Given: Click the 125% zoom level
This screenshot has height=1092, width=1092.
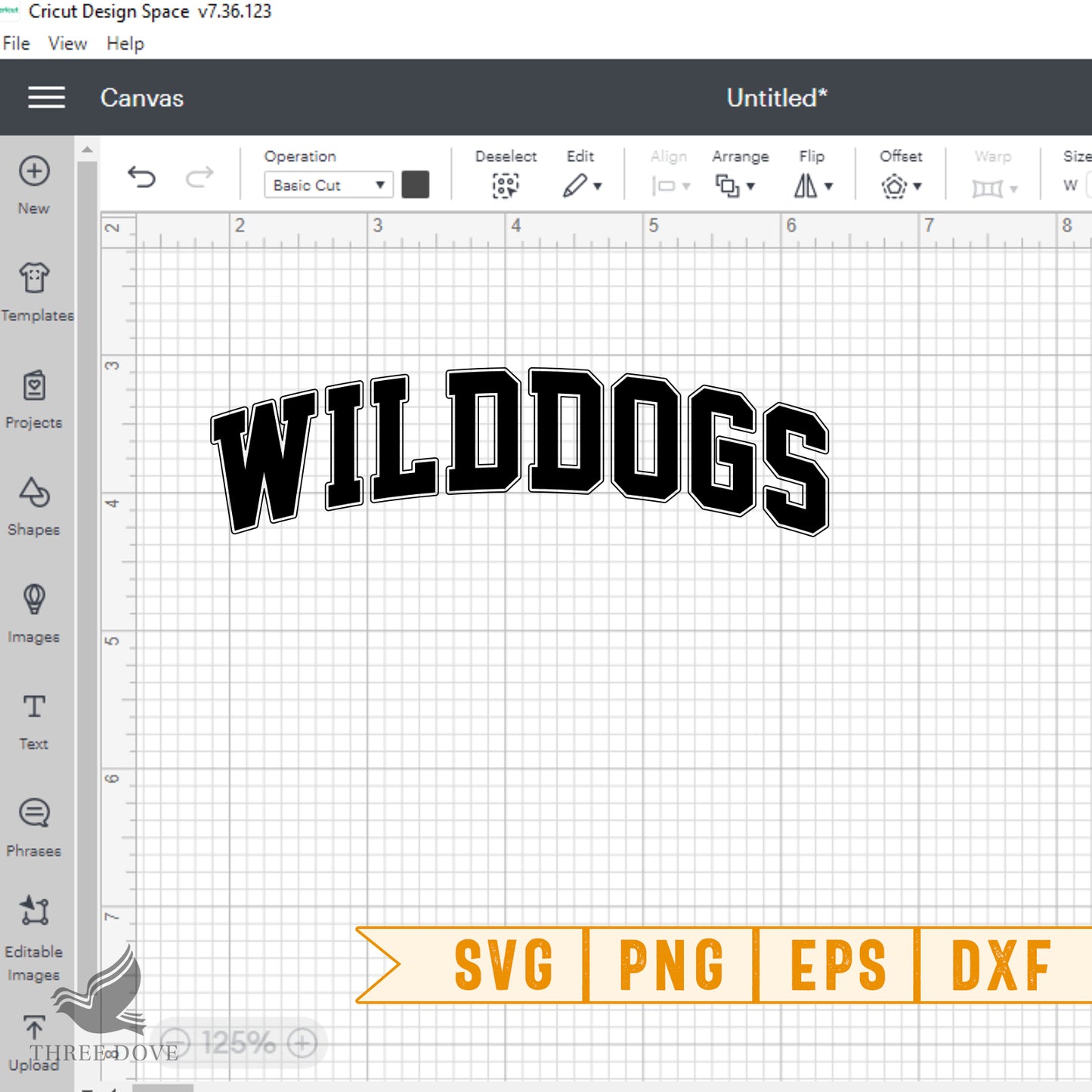Looking at the screenshot, I should (239, 1044).
